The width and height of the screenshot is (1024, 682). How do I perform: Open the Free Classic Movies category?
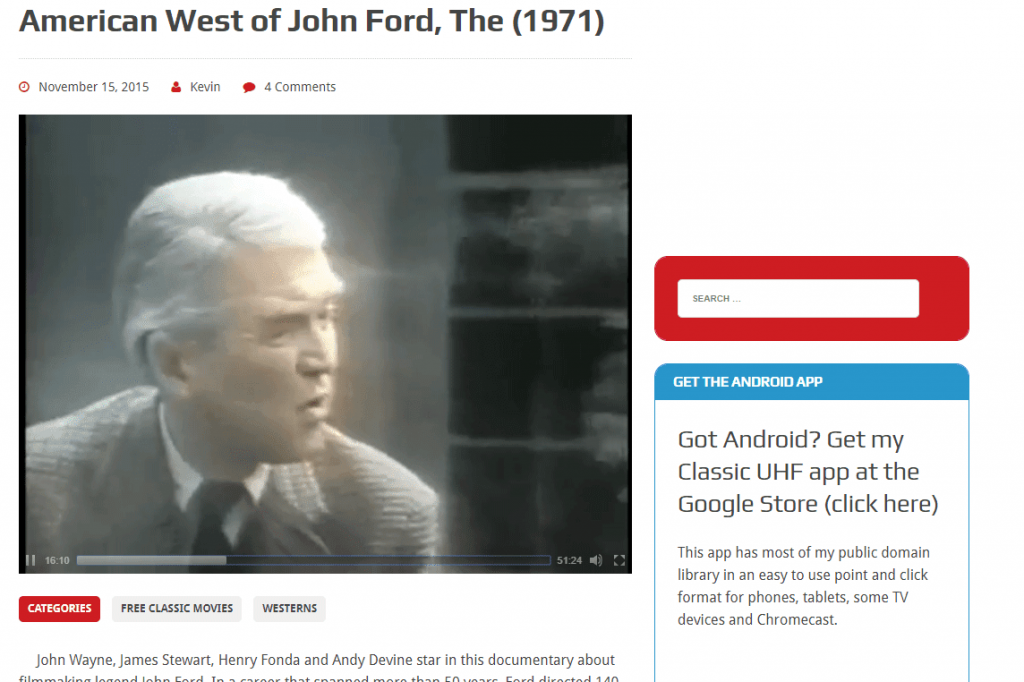(177, 609)
